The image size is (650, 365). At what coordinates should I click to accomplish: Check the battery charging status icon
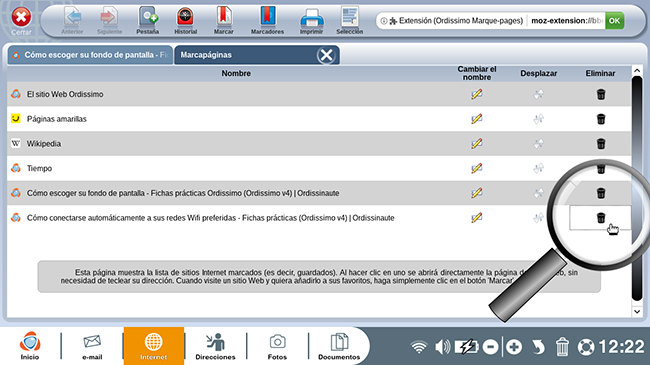pos(466,347)
